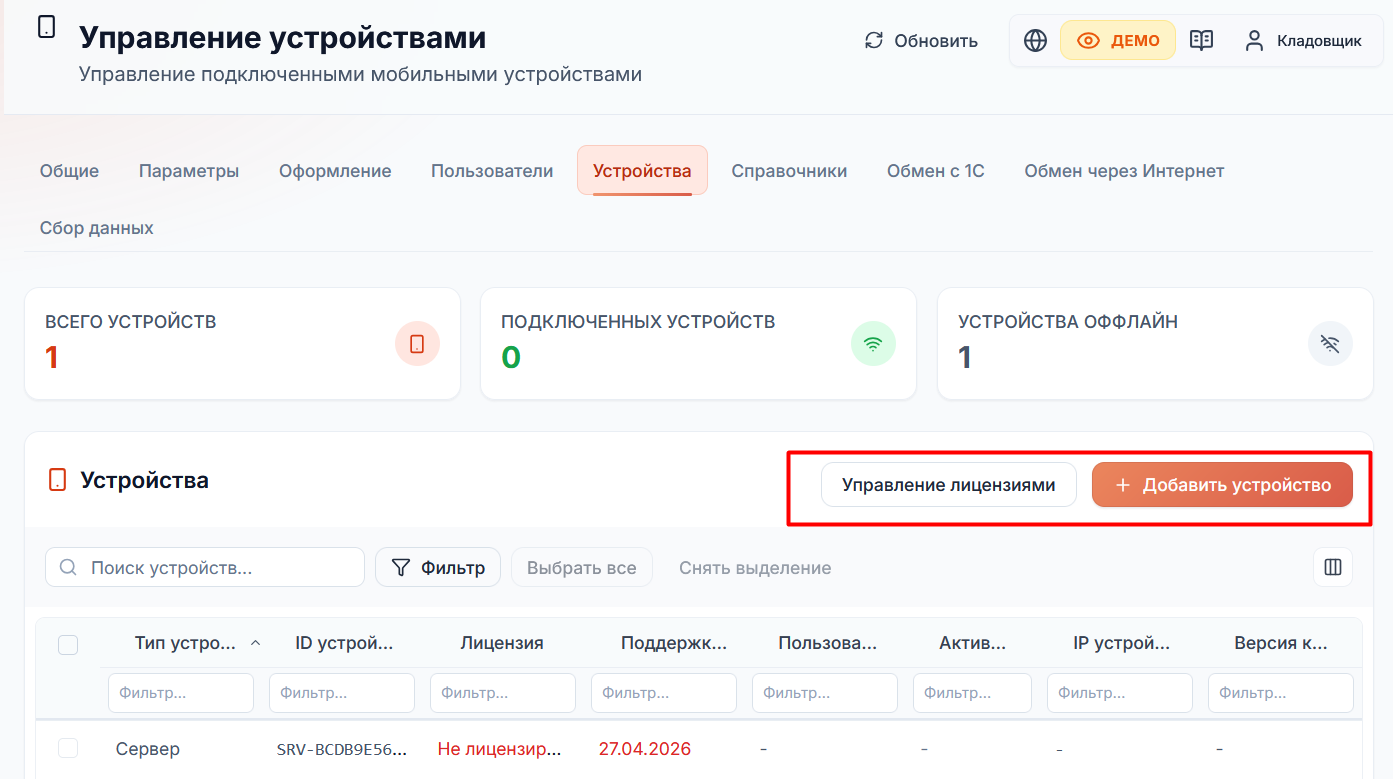
Task: Open the Параметры tab
Action: click(189, 171)
